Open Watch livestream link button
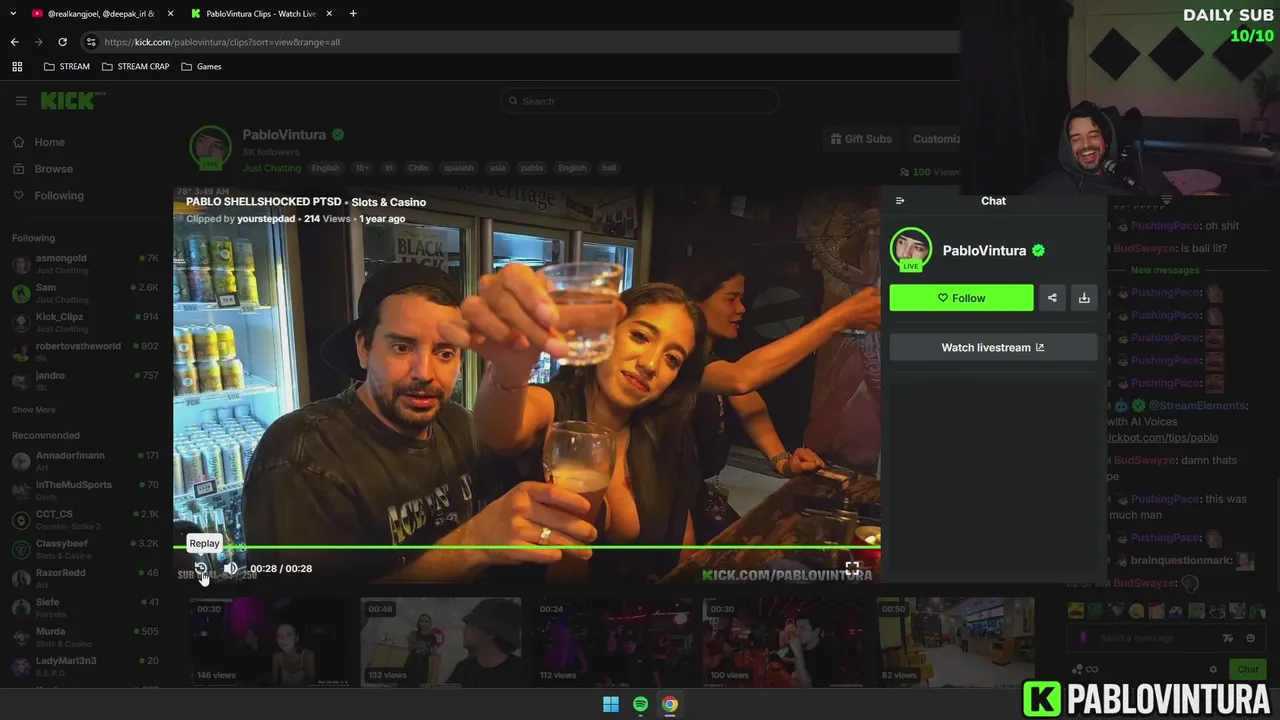 [993, 347]
